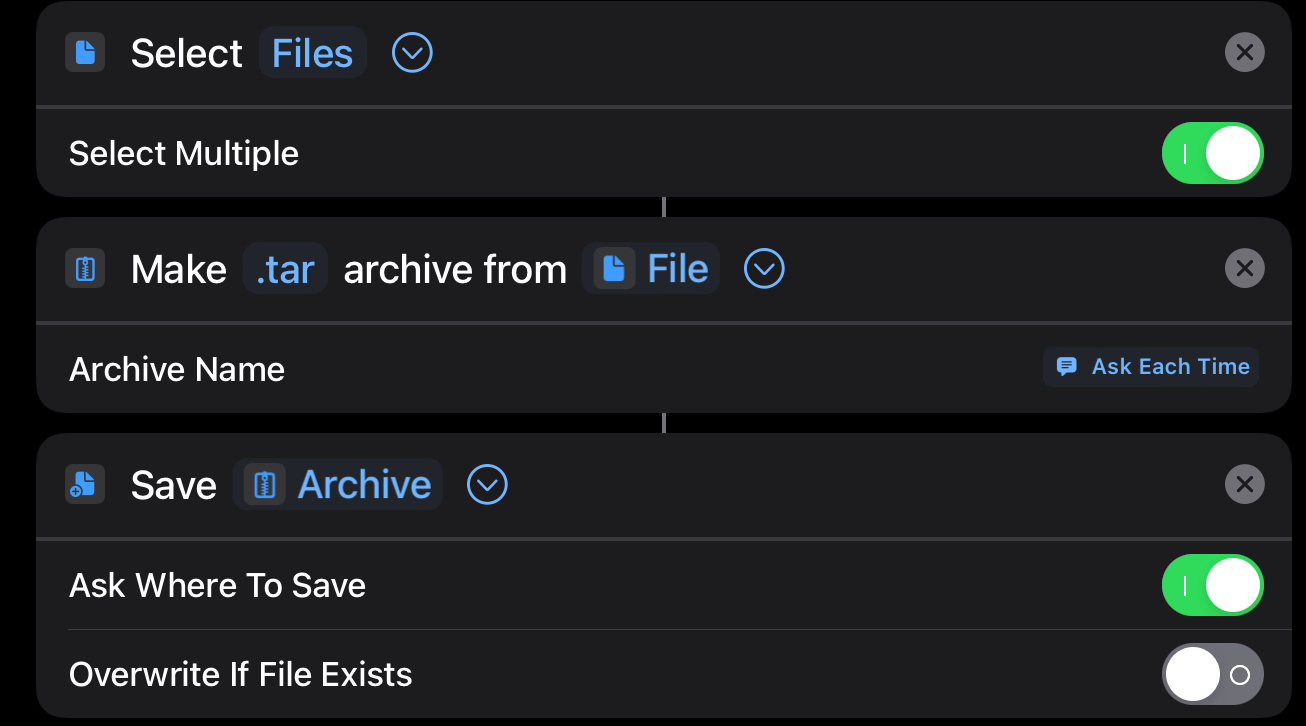This screenshot has height=726, width=1306.
Task: Delete the Save Archive action
Action: [x=1244, y=484]
